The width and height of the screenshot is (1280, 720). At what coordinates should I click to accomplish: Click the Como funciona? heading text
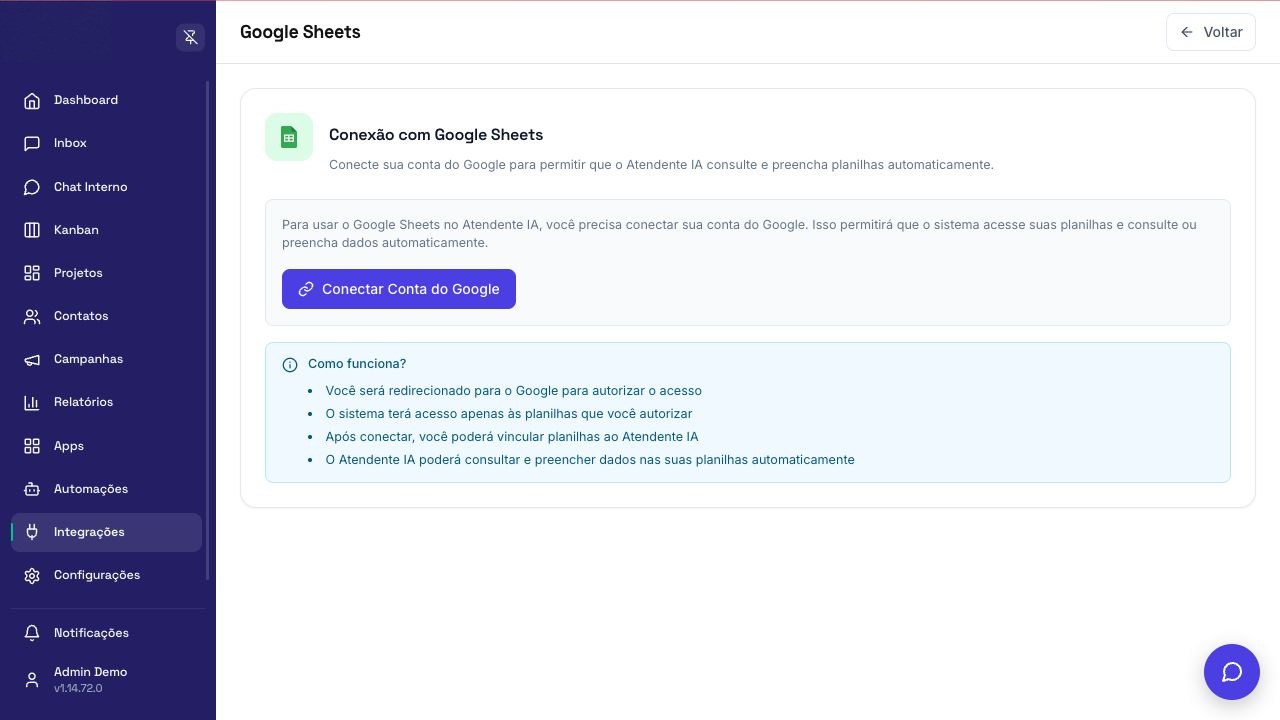click(357, 364)
